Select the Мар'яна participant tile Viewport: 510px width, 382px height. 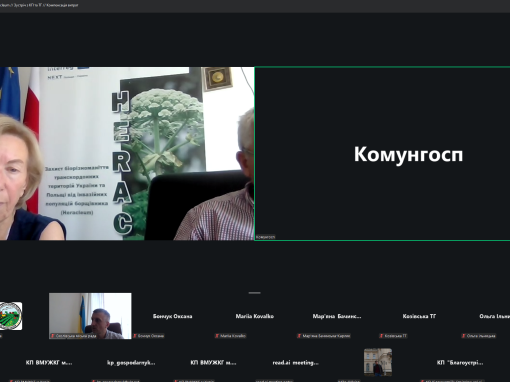click(x=337, y=316)
